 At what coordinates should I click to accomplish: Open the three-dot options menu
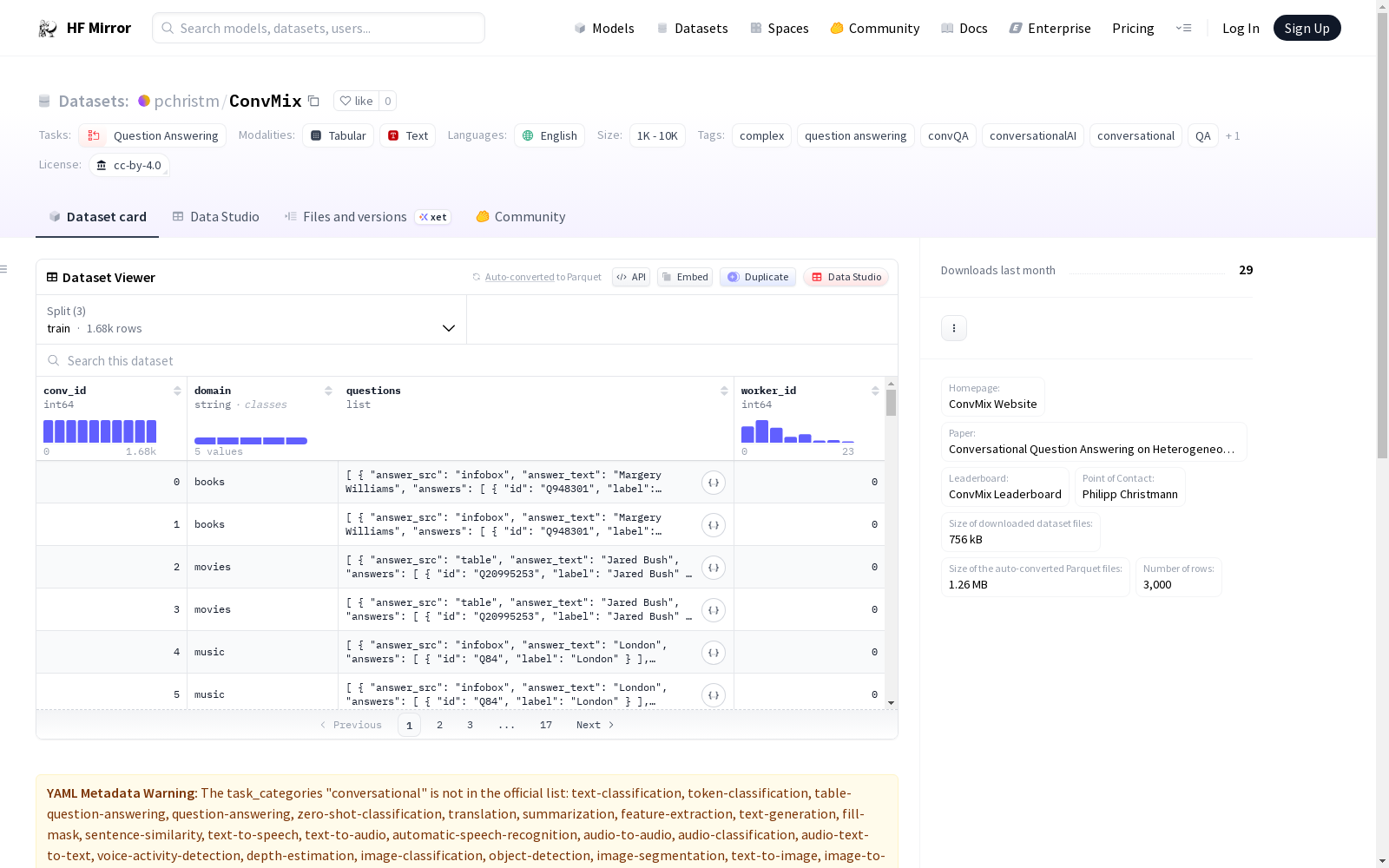[954, 328]
